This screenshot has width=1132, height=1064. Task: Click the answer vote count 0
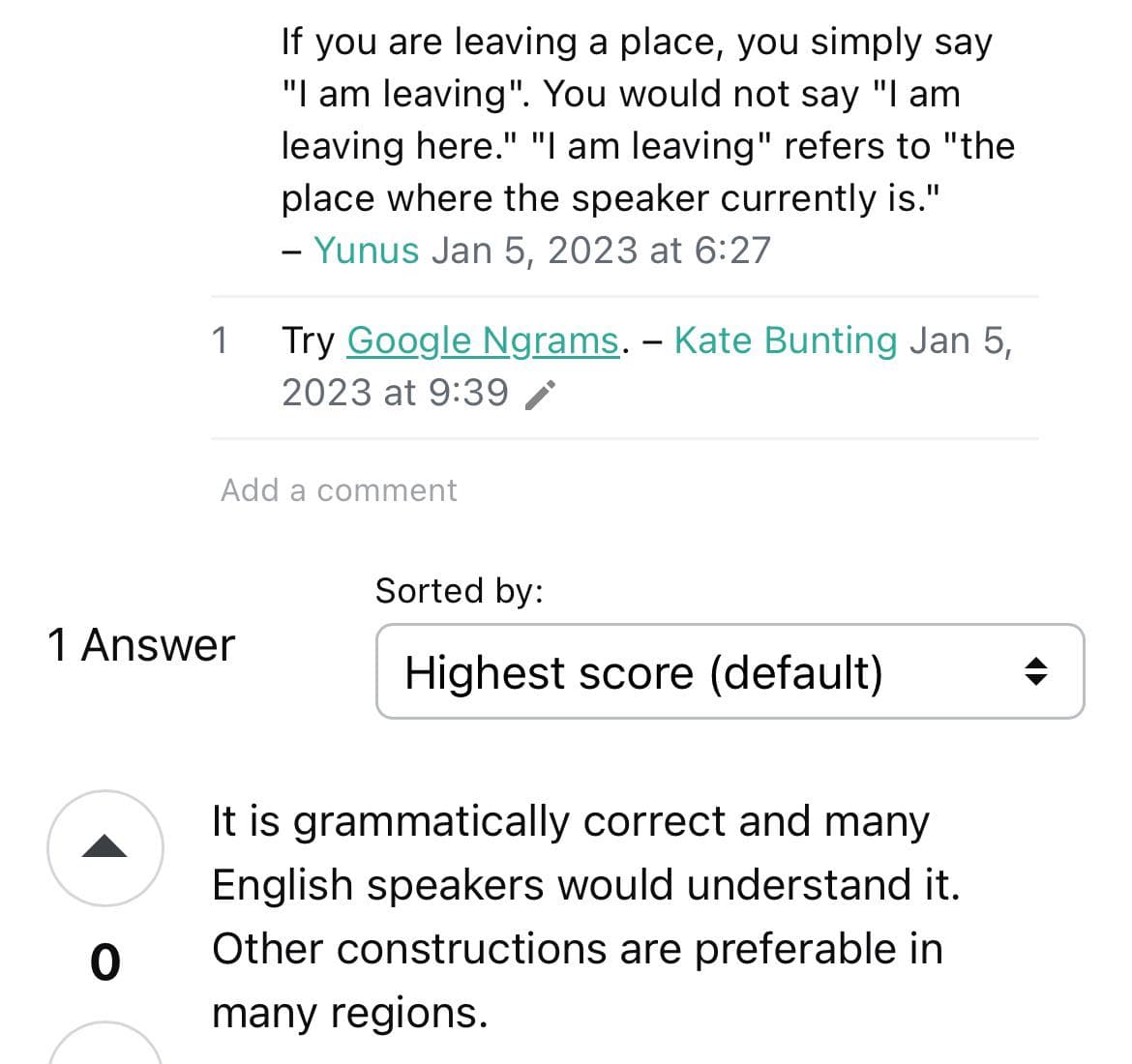[105, 962]
